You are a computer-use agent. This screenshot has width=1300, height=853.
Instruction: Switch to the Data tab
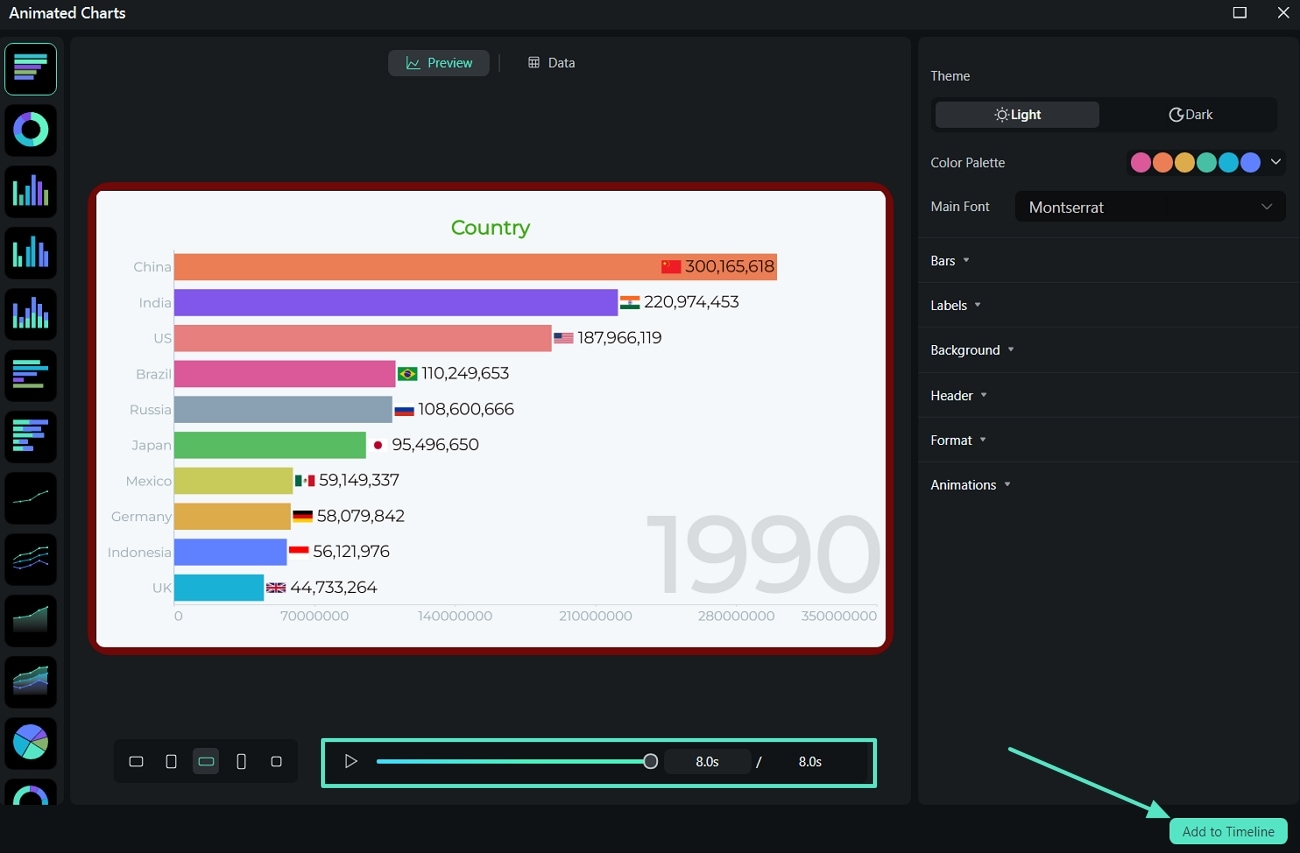tap(551, 62)
